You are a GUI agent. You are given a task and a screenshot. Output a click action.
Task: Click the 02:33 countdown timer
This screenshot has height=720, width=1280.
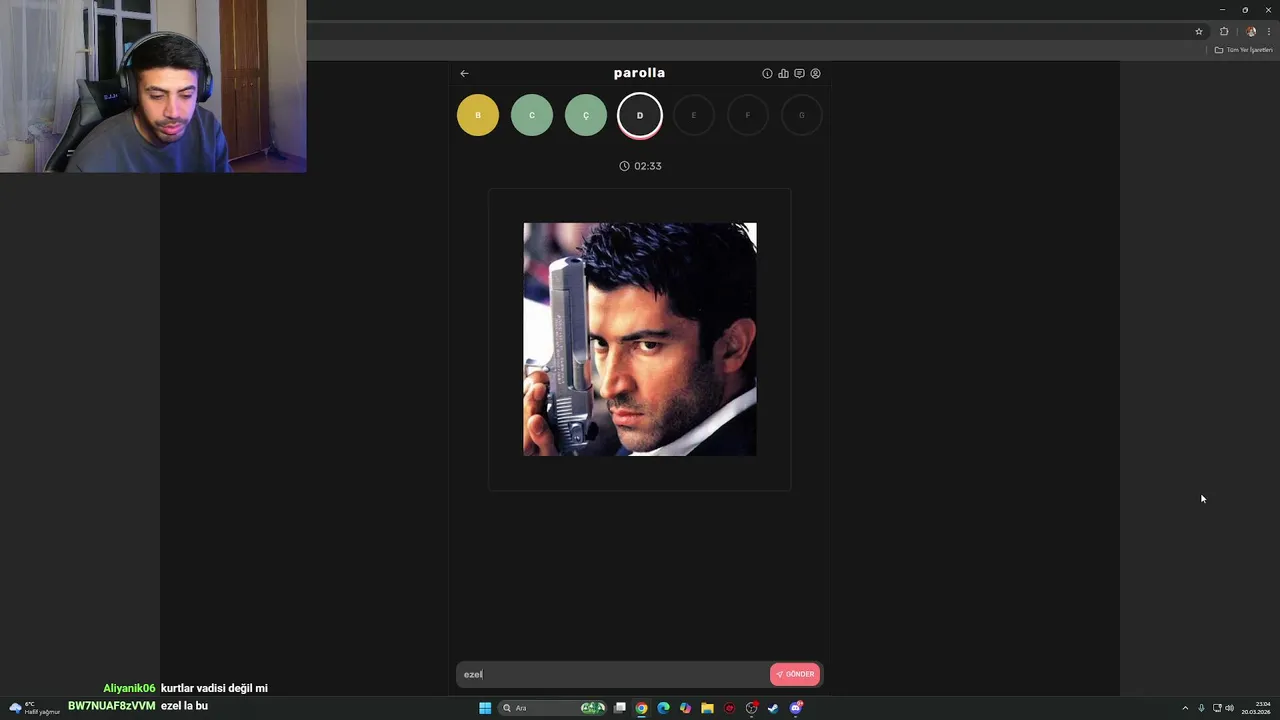click(x=640, y=166)
